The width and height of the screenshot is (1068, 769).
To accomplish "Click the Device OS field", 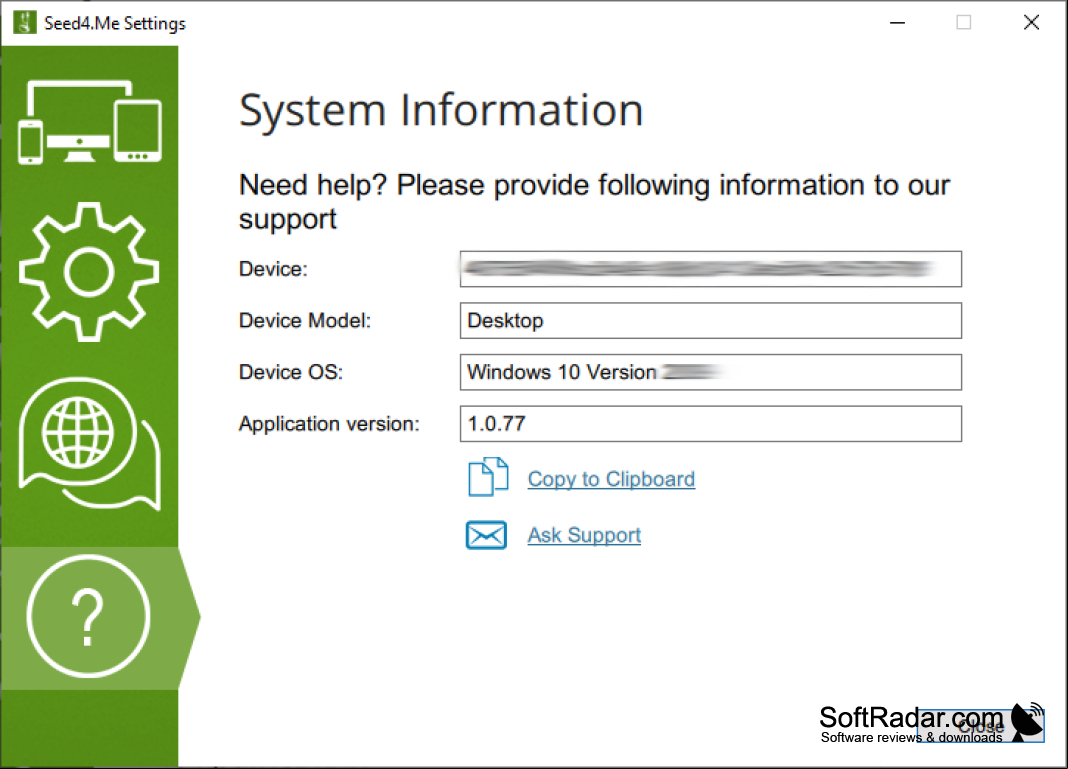I will coord(710,372).
